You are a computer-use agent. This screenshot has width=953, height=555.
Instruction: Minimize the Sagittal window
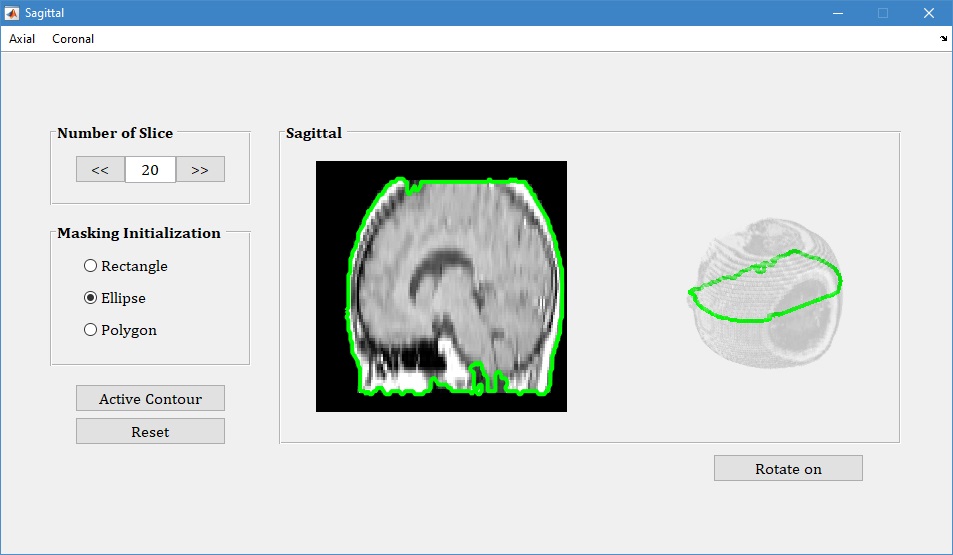coord(837,13)
